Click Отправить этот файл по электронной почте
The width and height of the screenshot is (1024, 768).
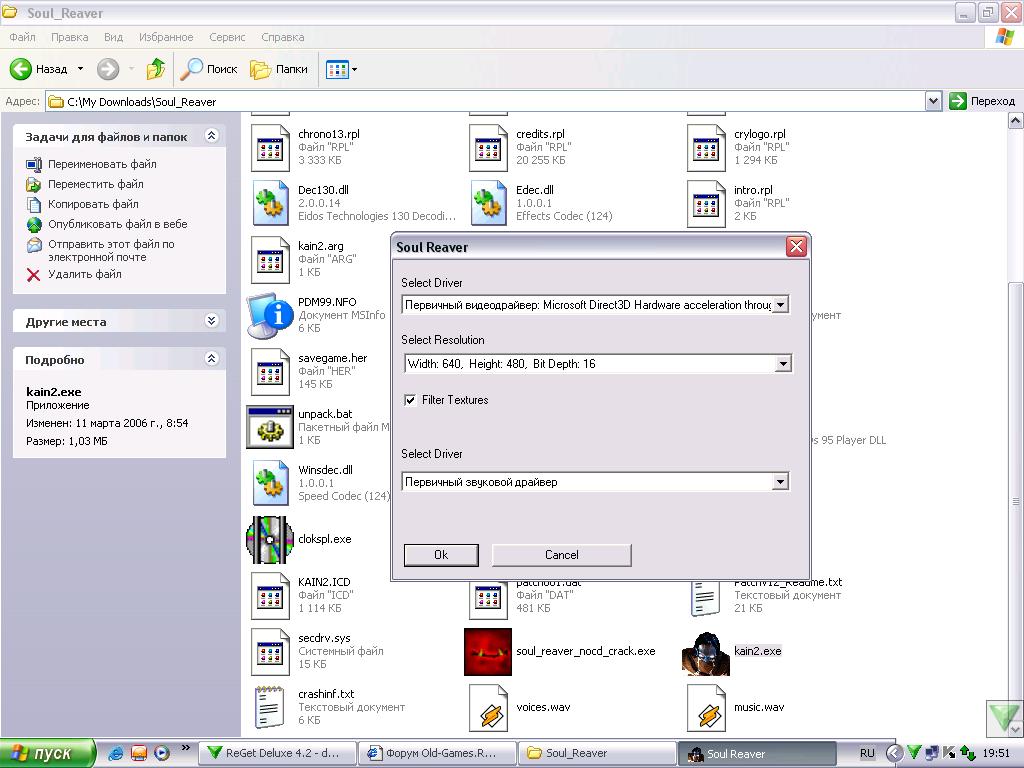111,250
